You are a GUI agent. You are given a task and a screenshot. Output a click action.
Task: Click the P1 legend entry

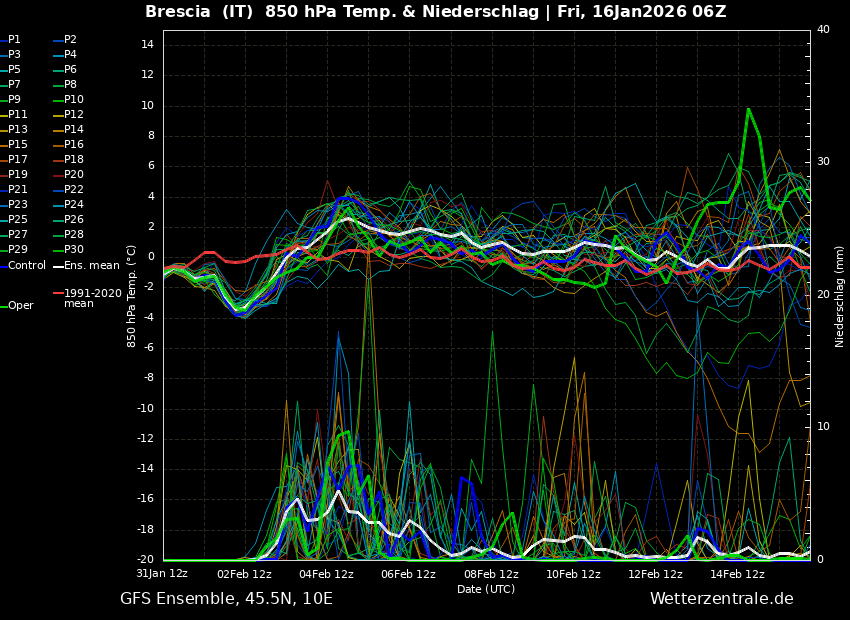coord(14,40)
